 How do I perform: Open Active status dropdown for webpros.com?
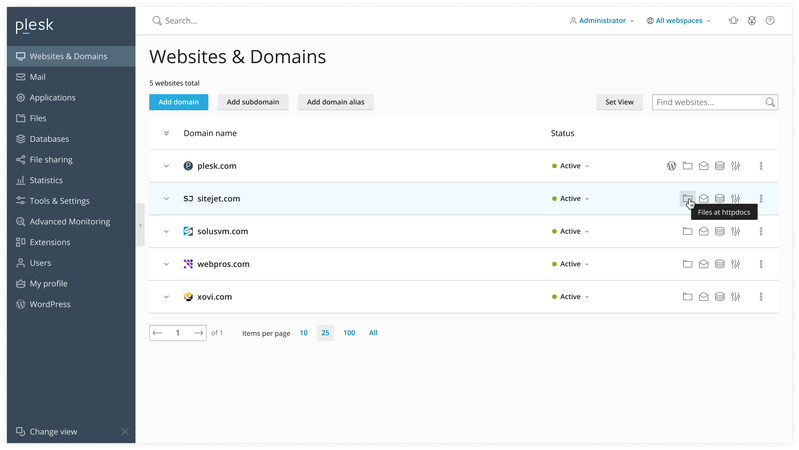[x=571, y=264]
